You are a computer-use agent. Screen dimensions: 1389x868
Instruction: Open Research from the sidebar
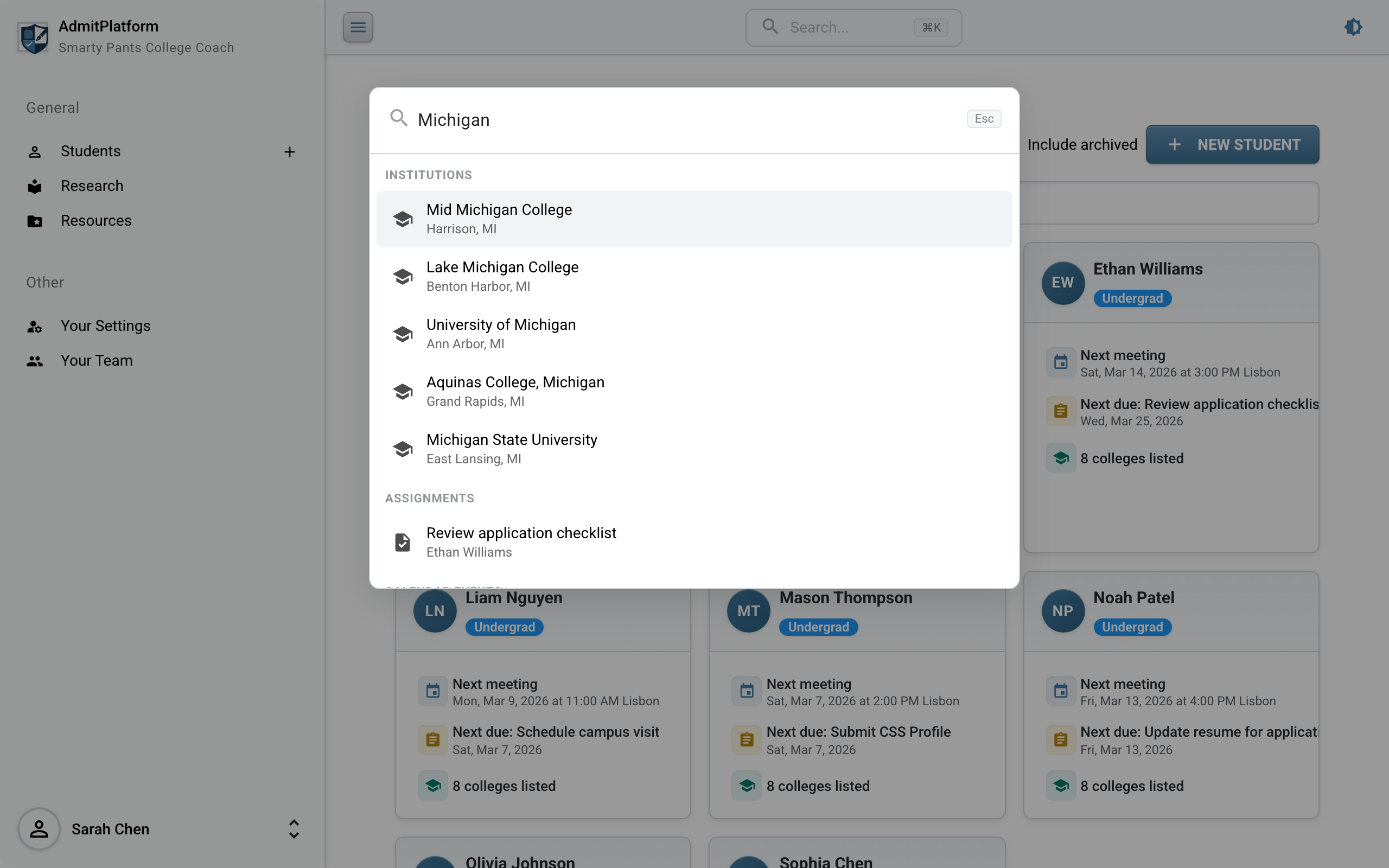pyautogui.click(x=92, y=186)
